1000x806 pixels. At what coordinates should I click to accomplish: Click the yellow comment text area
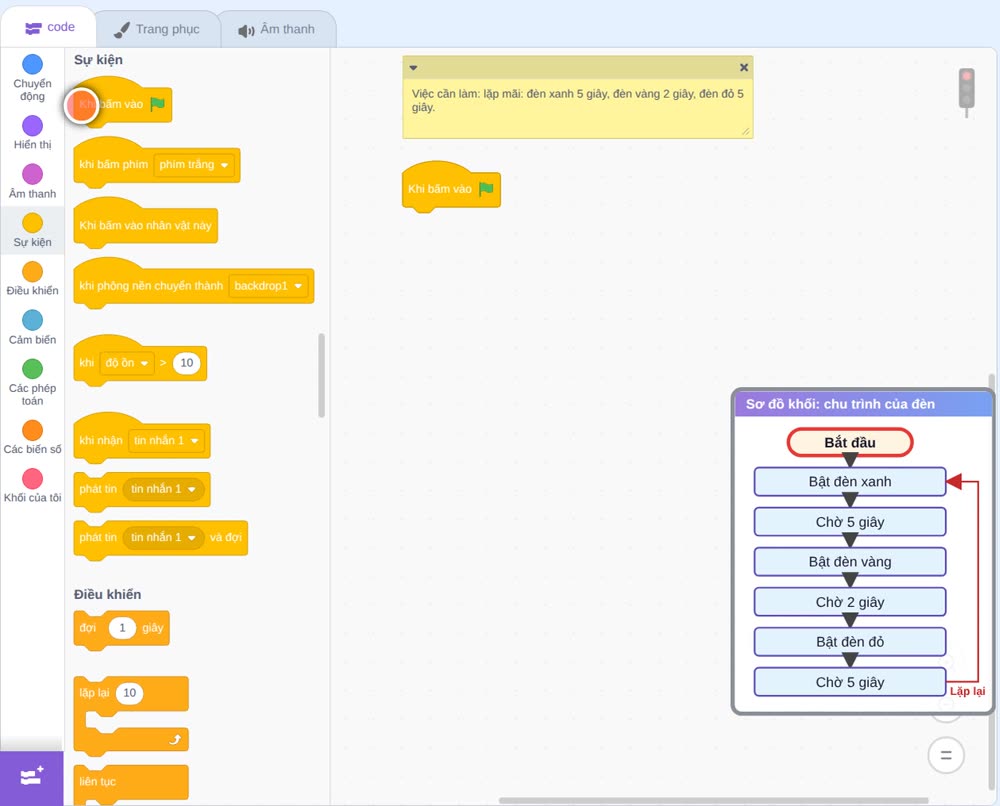[578, 108]
